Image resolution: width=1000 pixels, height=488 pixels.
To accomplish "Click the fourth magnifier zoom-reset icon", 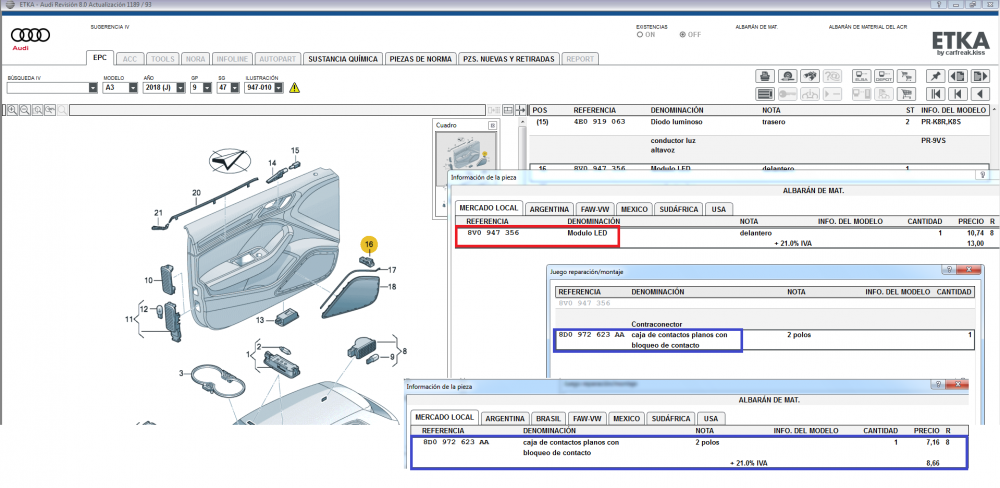I will [x=49, y=110].
